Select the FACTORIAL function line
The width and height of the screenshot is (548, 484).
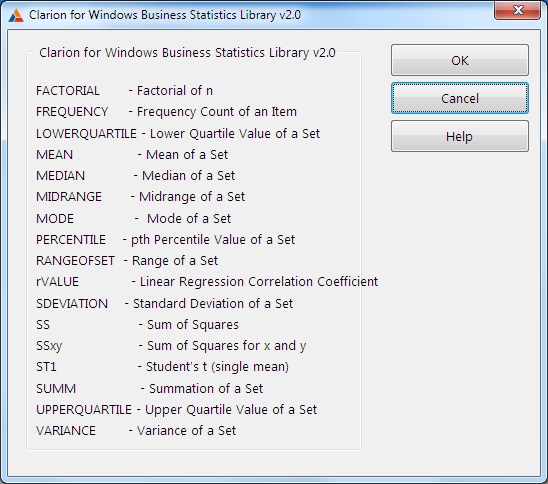124,91
